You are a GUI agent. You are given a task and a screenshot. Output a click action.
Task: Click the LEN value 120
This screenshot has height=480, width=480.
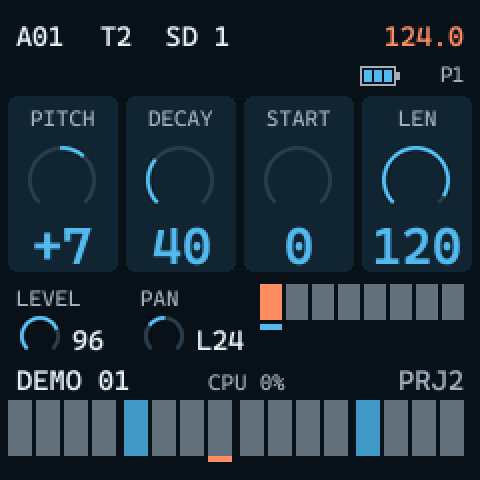tap(417, 246)
